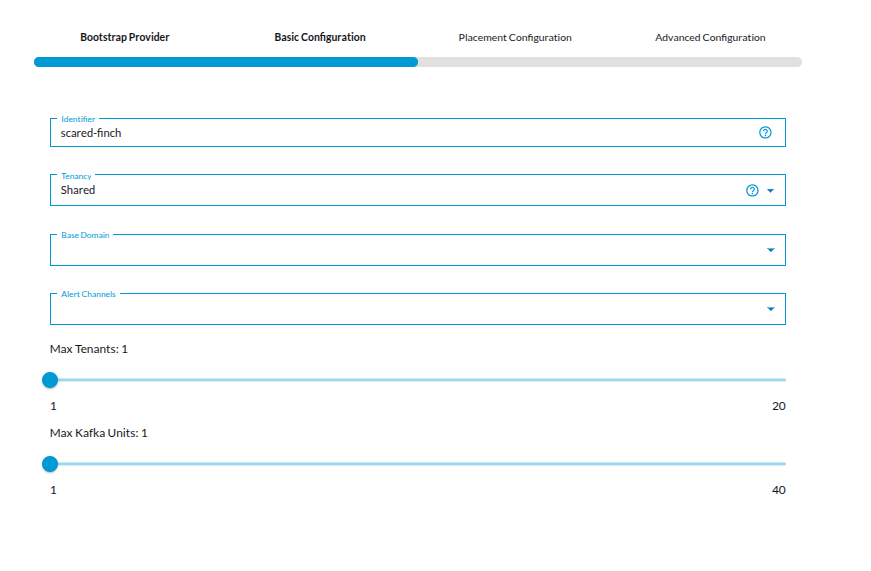Screen dimensions: 871x571
Task: Set Max Kafka Units track to far right end
Action: tap(784, 464)
